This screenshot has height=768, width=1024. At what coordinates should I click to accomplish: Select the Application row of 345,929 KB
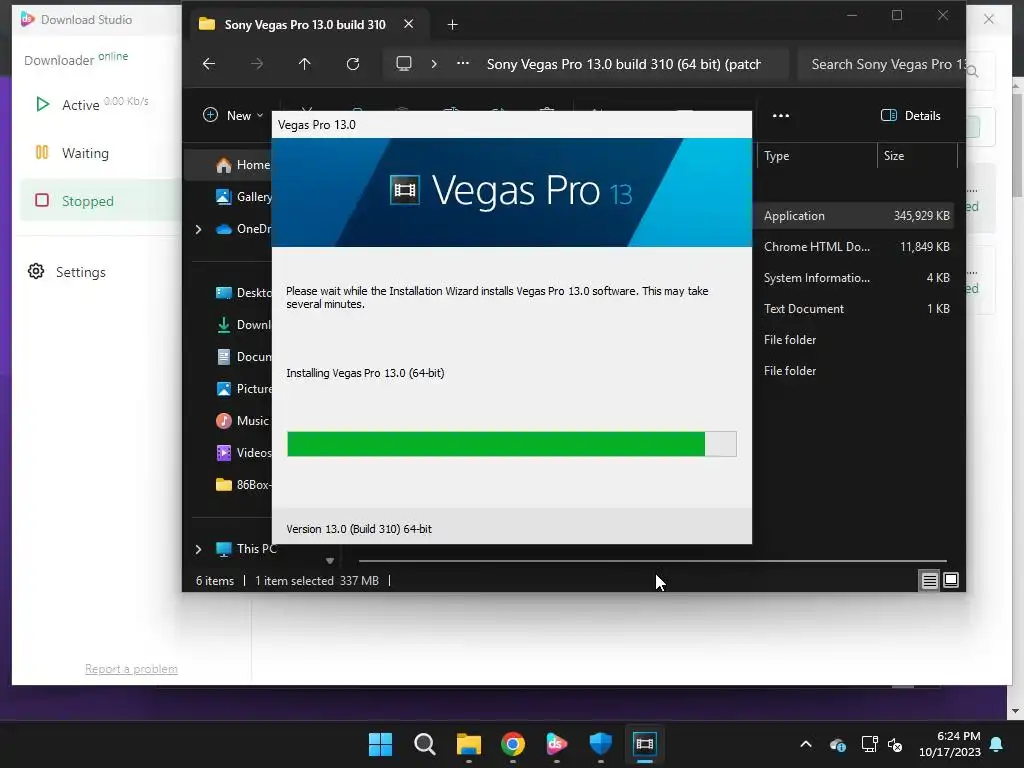[x=853, y=216]
